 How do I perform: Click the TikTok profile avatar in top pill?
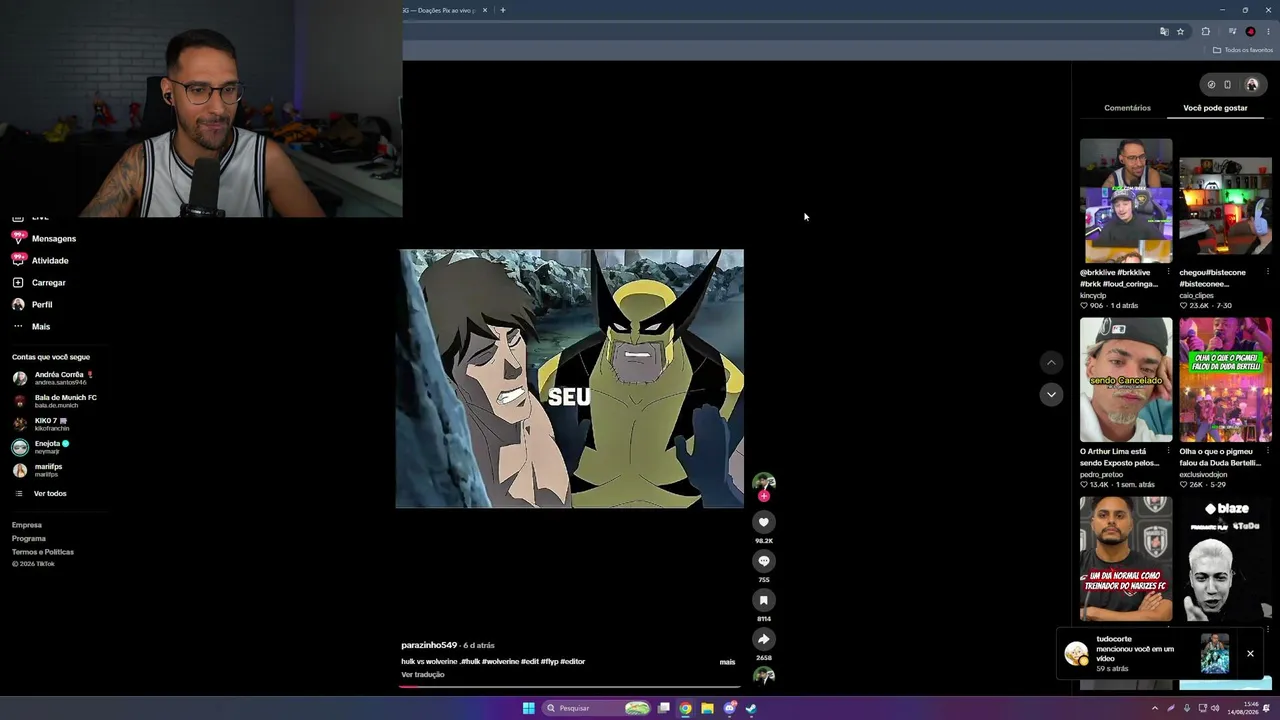pyautogui.click(x=1252, y=85)
